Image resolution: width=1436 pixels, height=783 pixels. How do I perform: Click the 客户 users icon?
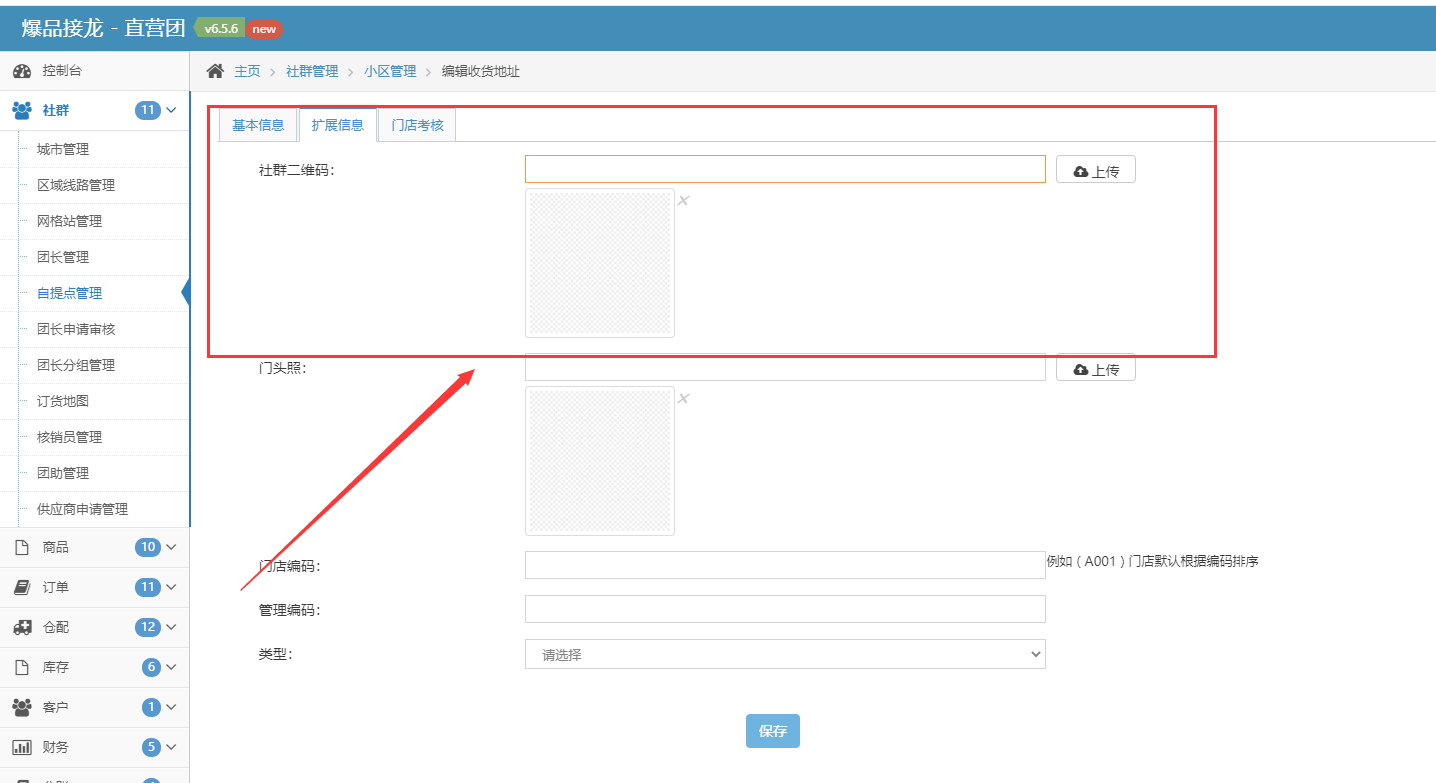(x=21, y=707)
